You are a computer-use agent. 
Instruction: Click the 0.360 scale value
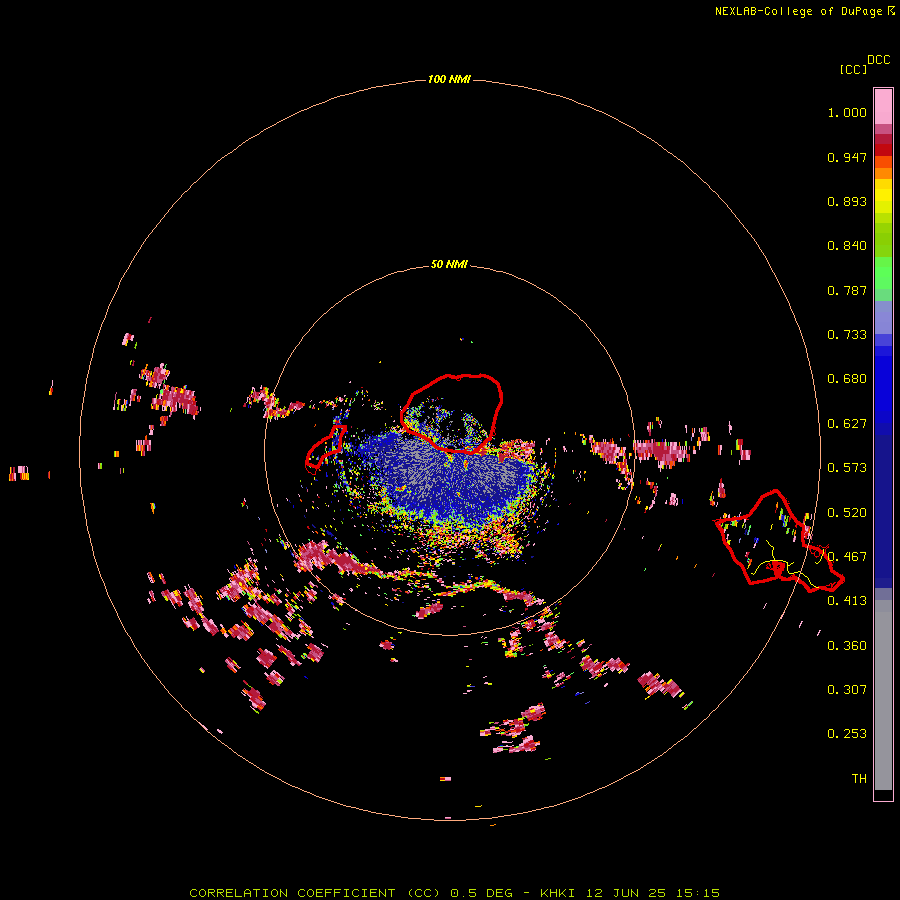pyautogui.click(x=847, y=646)
